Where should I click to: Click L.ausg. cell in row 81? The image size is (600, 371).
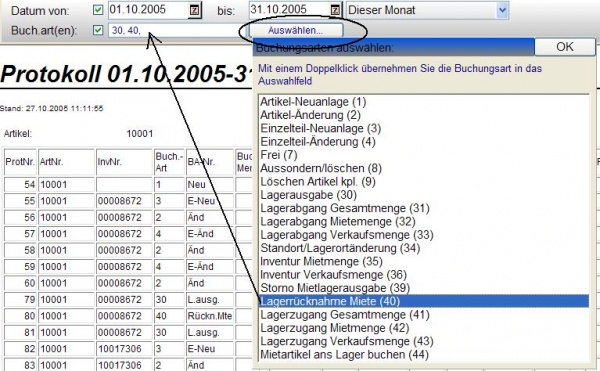(x=210, y=332)
